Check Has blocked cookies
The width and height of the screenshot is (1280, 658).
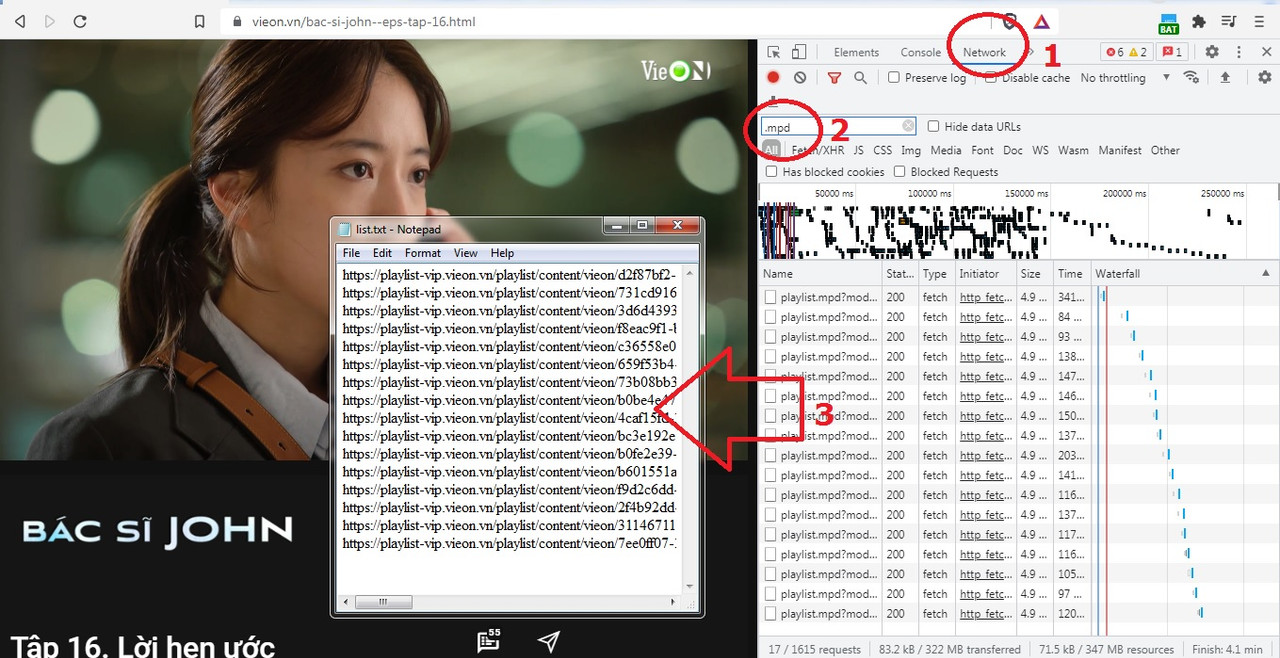tap(771, 172)
